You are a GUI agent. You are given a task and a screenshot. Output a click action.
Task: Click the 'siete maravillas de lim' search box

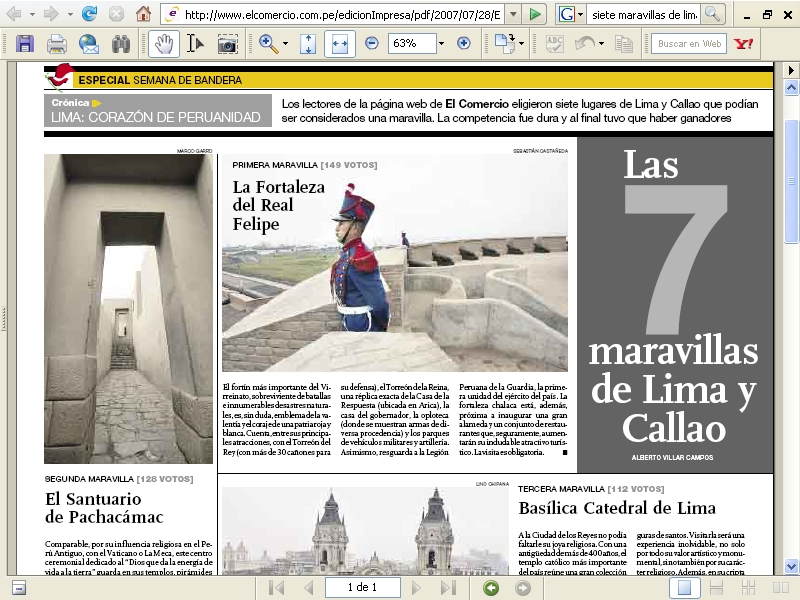pyautogui.click(x=644, y=15)
